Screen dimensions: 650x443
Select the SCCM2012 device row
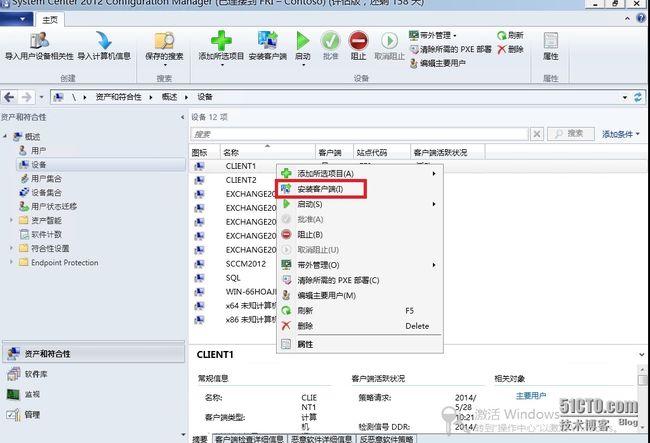click(x=245, y=264)
